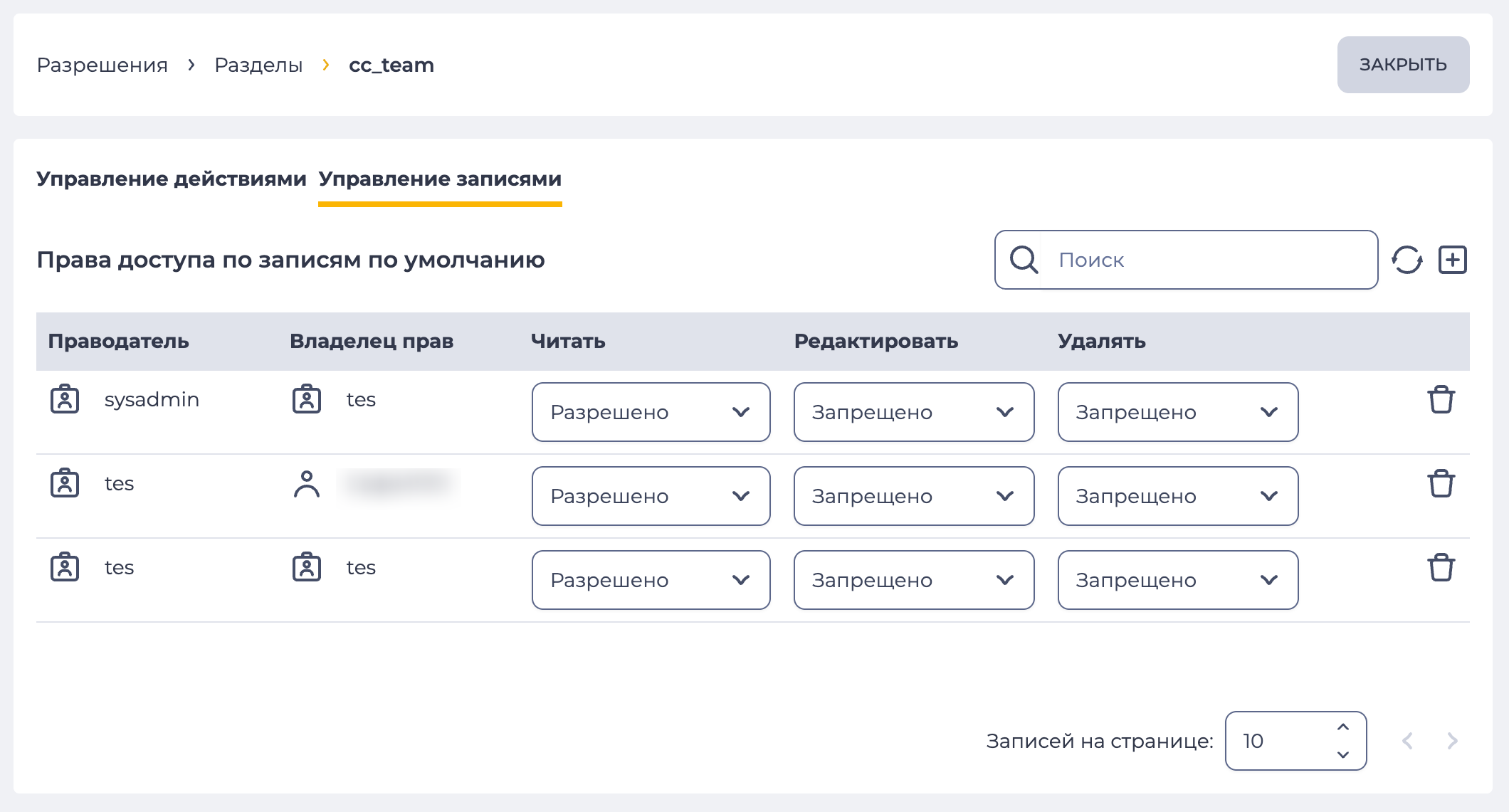Image resolution: width=1509 pixels, height=812 pixels.
Task: Click the cc_team breadcrumb item
Action: [391, 65]
